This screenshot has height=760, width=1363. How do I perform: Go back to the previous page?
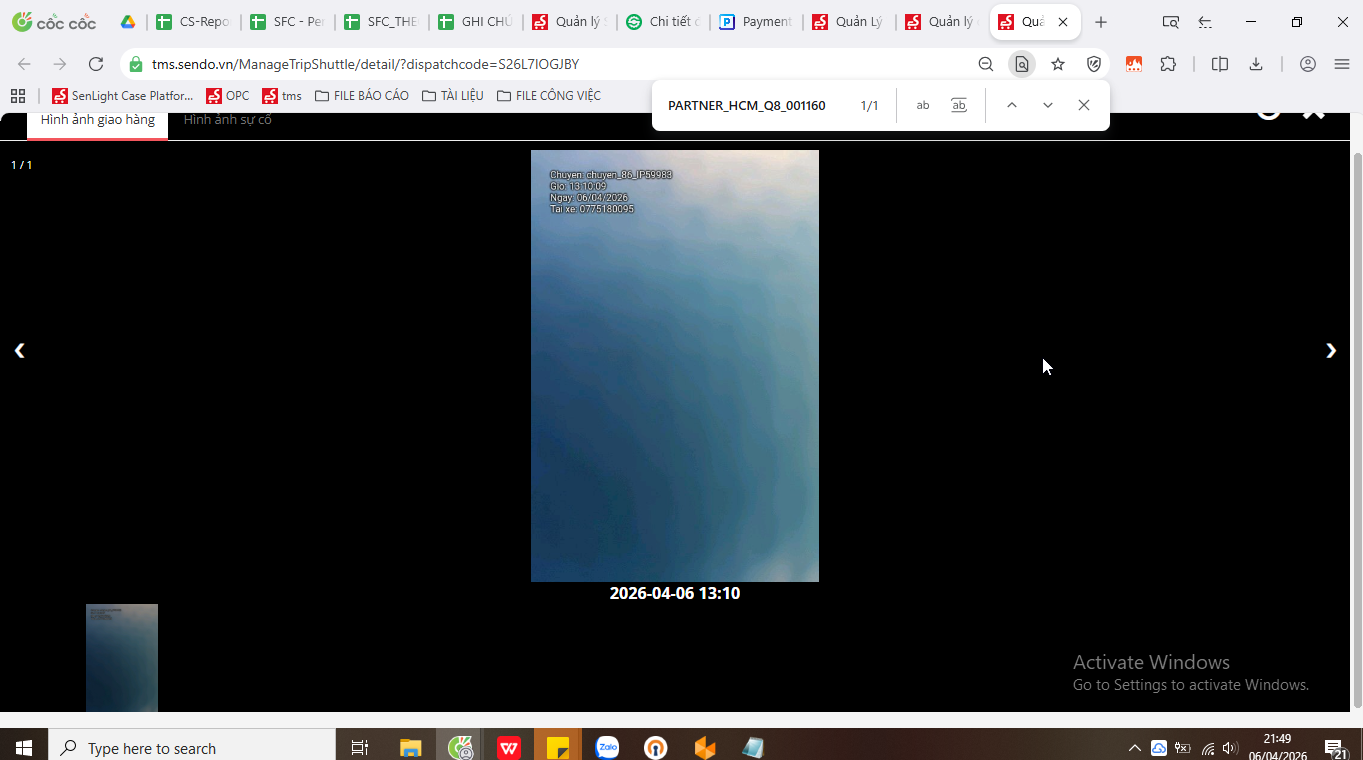coord(24,64)
